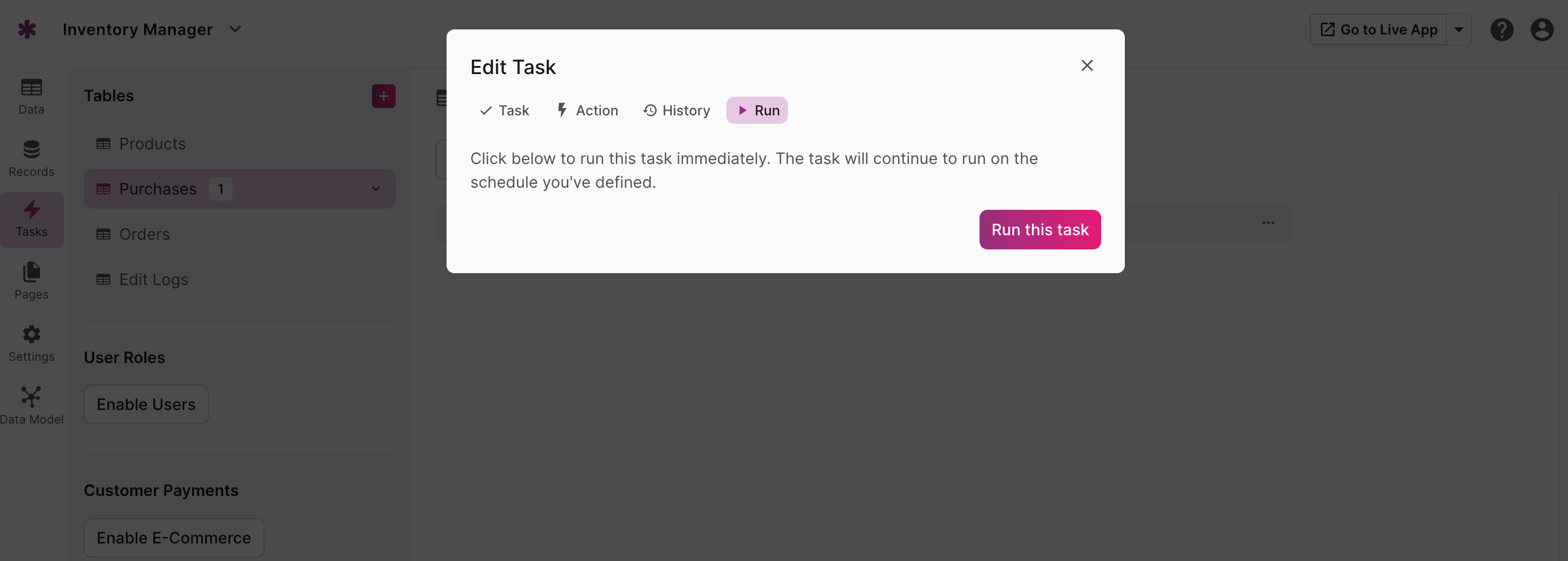Image resolution: width=1568 pixels, height=561 pixels.
Task: Open the Data section in sidebar
Action: click(x=31, y=96)
